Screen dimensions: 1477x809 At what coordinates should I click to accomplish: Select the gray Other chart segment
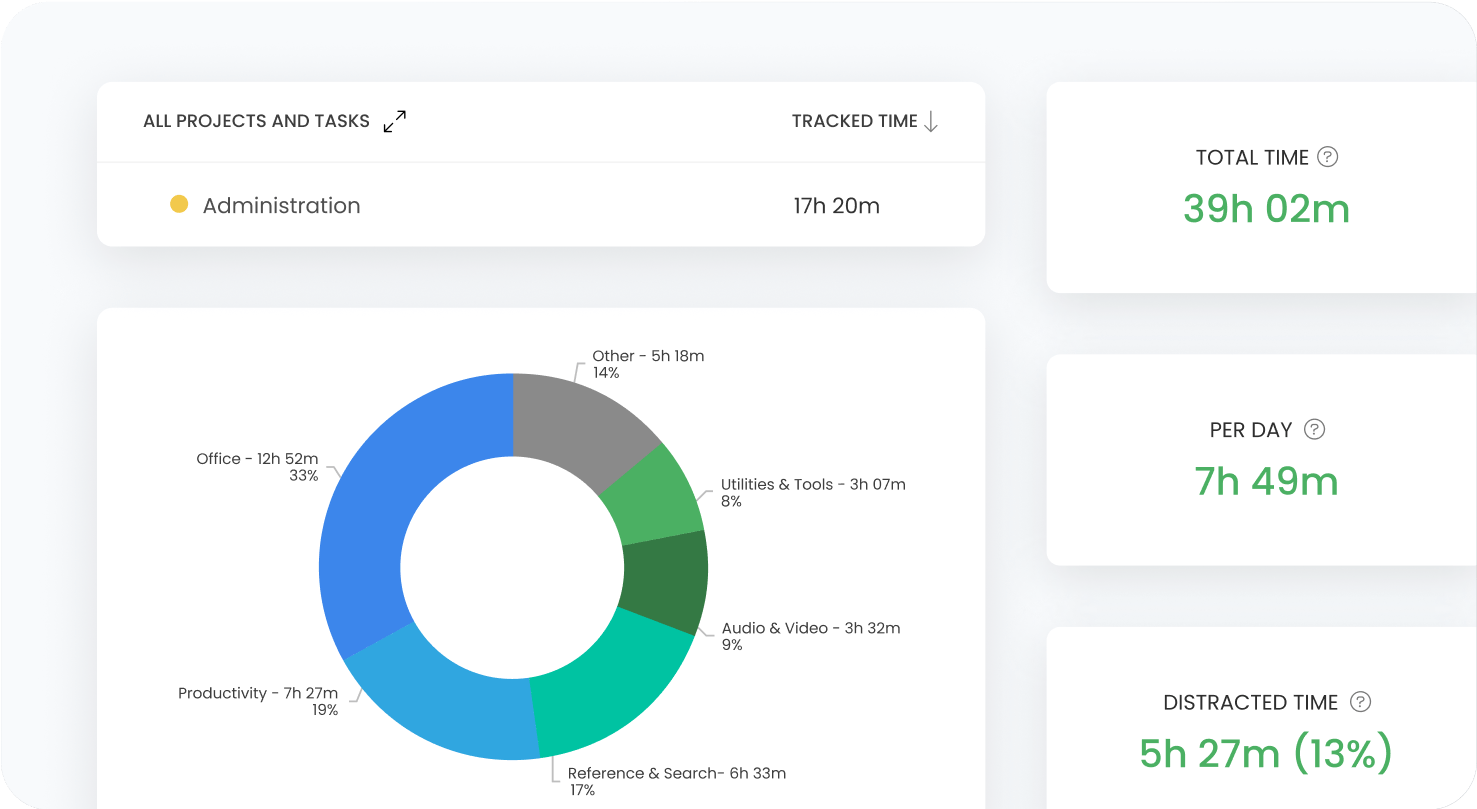tap(578, 420)
